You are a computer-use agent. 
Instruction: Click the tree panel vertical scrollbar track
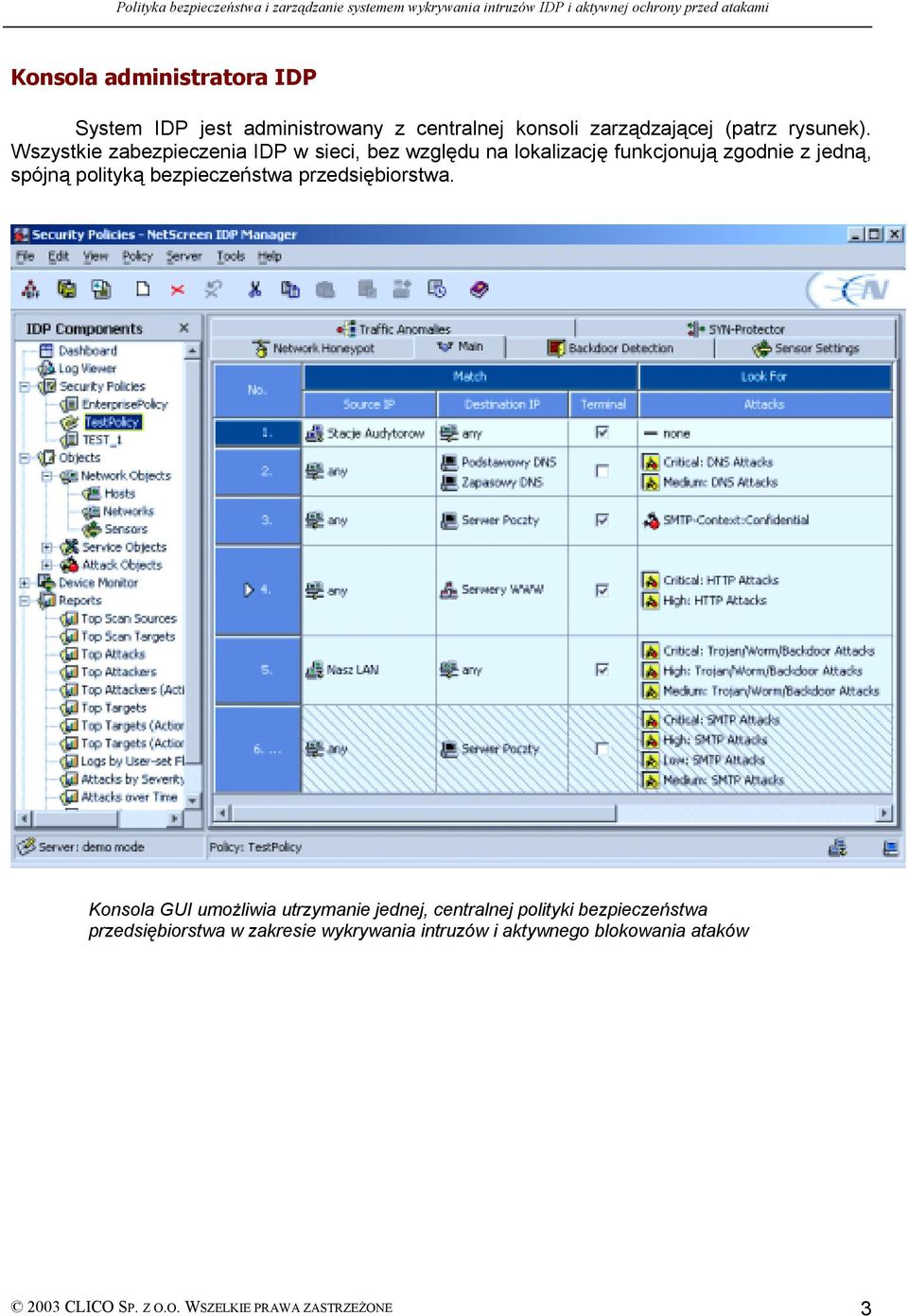(x=193, y=575)
